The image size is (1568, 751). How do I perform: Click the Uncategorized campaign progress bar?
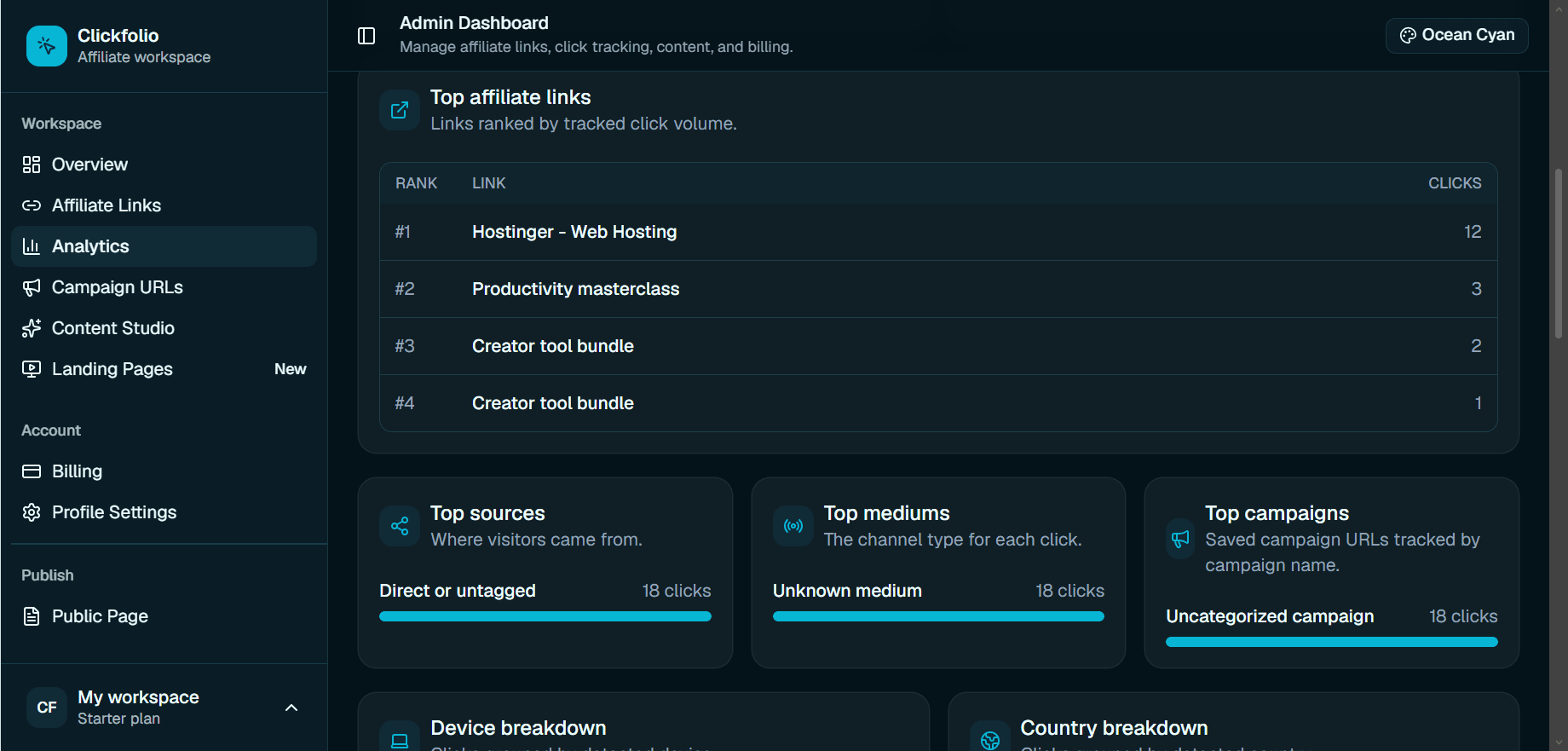[x=1332, y=642]
